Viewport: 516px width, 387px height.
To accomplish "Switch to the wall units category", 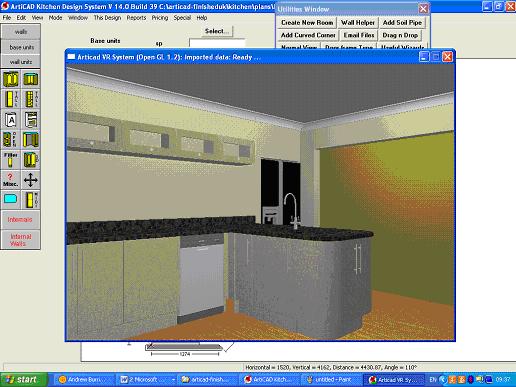I will (x=21, y=62).
